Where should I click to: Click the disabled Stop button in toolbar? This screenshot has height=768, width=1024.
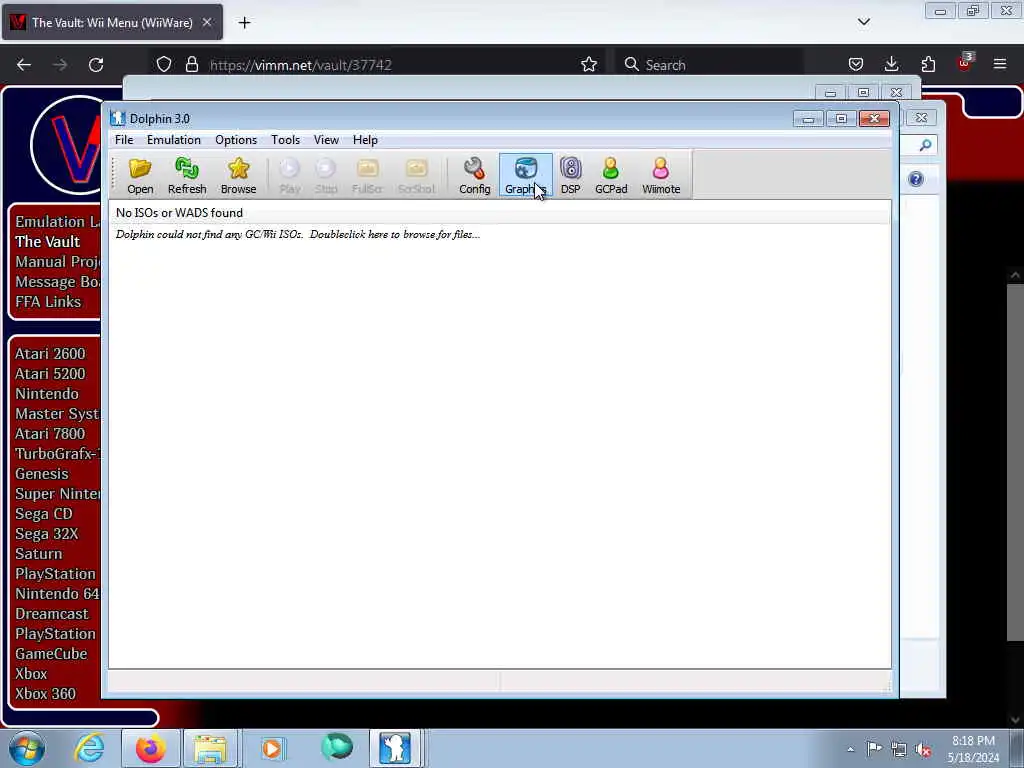(x=326, y=176)
